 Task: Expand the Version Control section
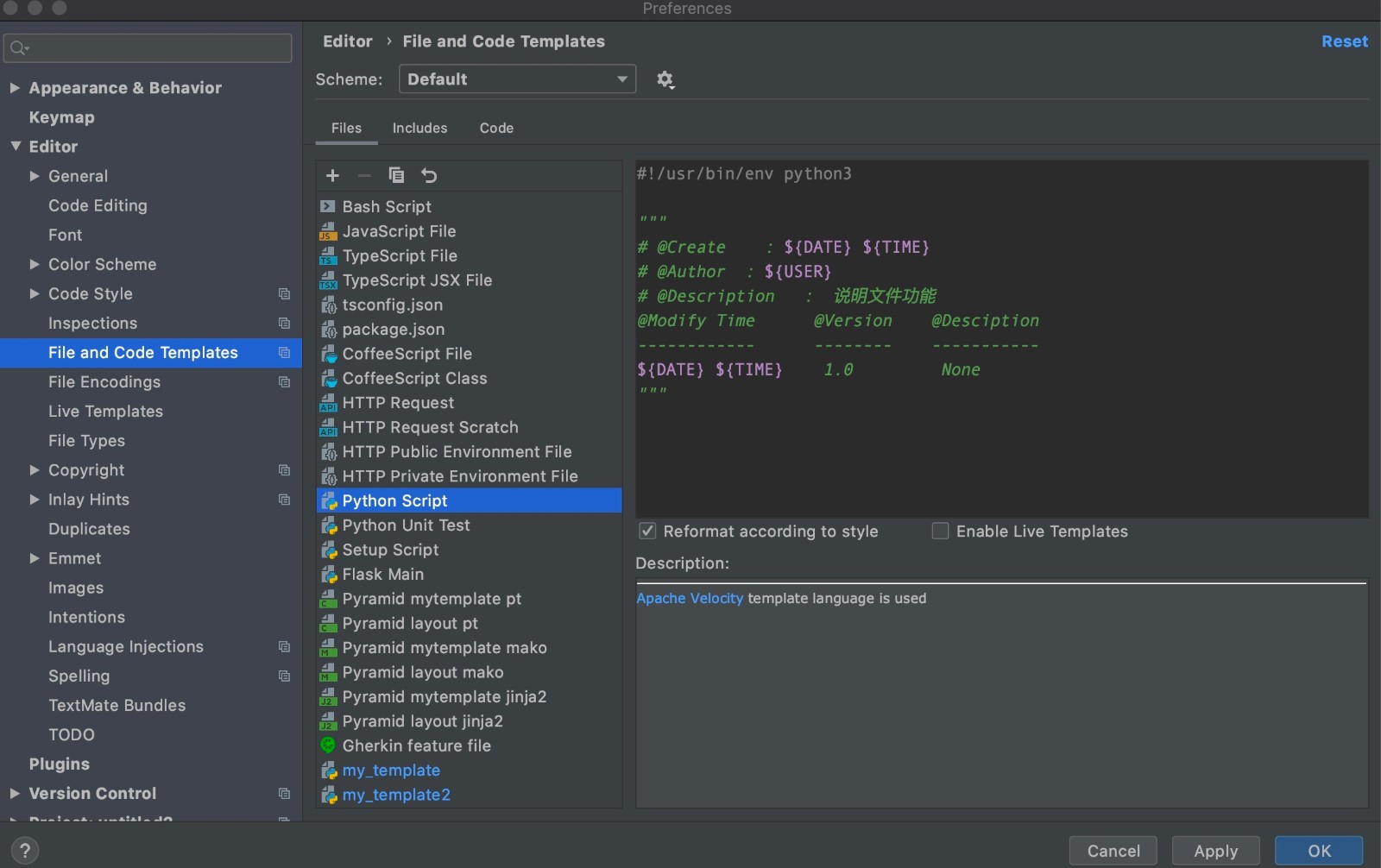coord(15,794)
